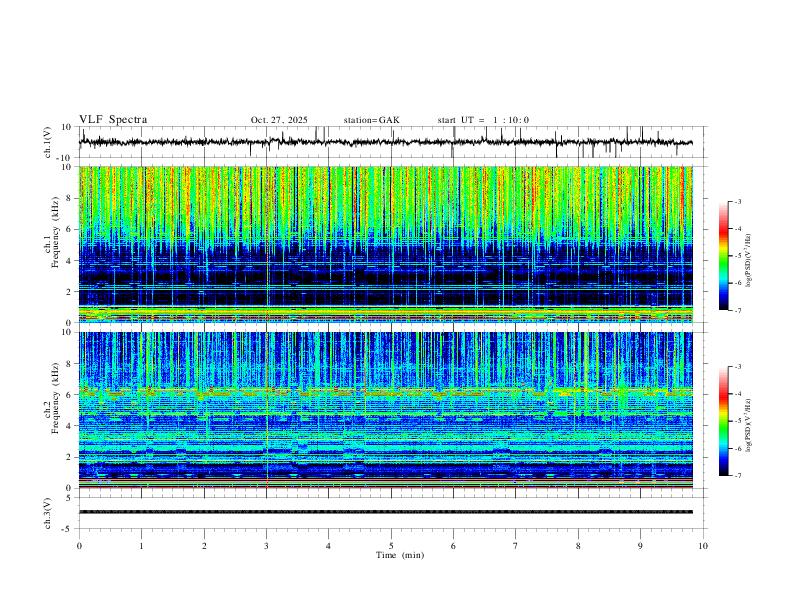This screenshot has height=612, width=792.
Task: Click the "-5" tick of ch.3(V) axis
Action: (x=68, y=529)
